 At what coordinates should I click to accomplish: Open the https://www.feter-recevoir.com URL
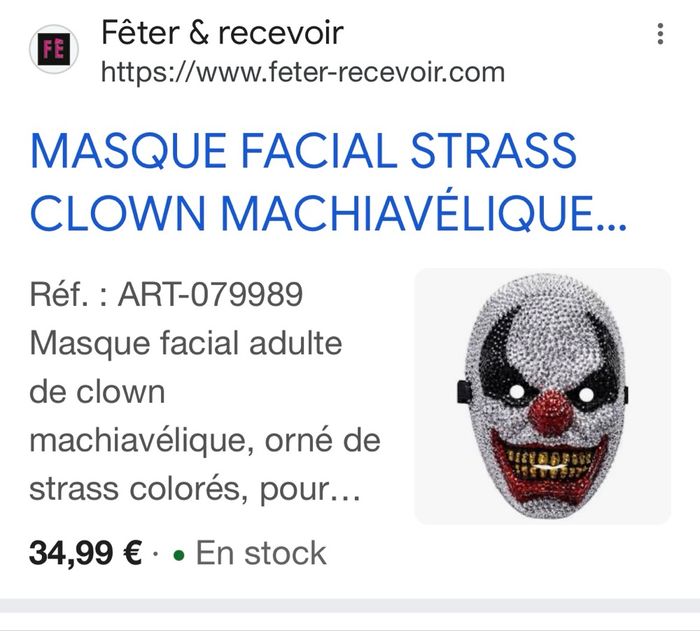[x=303, y=72]
